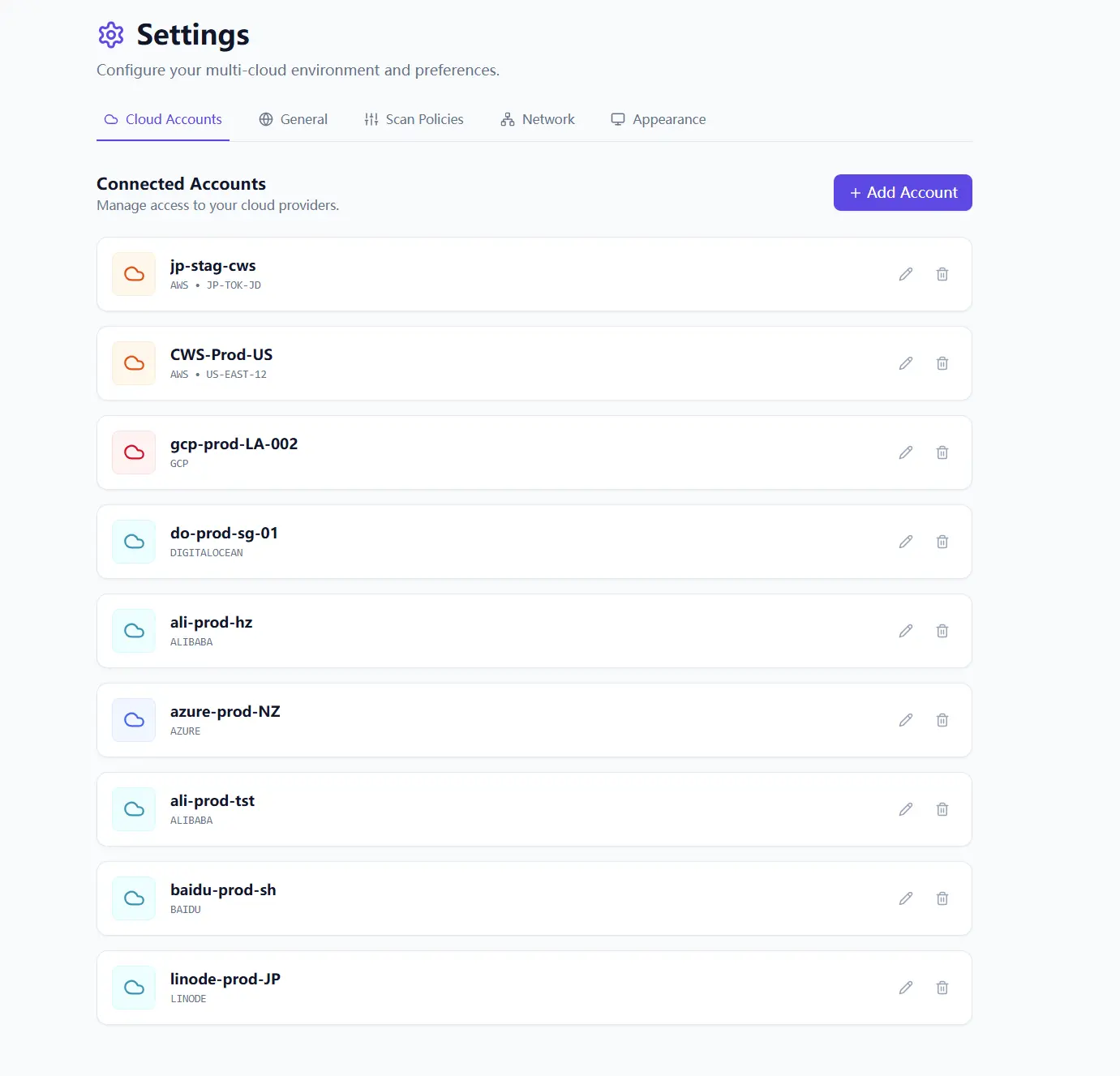The image size is (1120, 1076).
Task: Click the red cloud icon of gcp-prod-LA-002
Action: [x=134, y=452]
